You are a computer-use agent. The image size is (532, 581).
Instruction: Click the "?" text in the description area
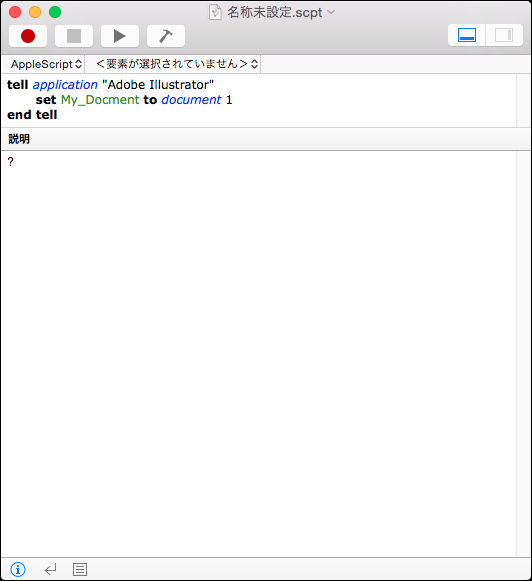pyautogui.click(x=10, y=162)
